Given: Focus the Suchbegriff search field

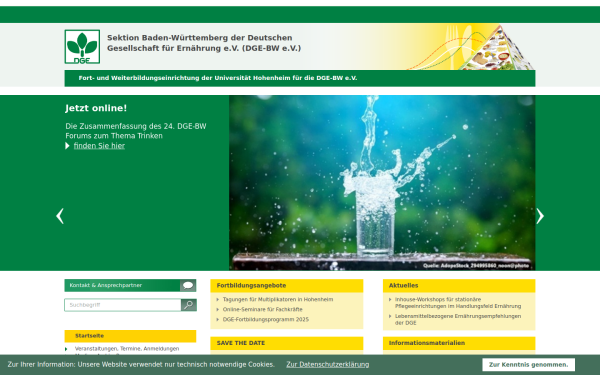Looking at the screenshot, I should 123,305.
